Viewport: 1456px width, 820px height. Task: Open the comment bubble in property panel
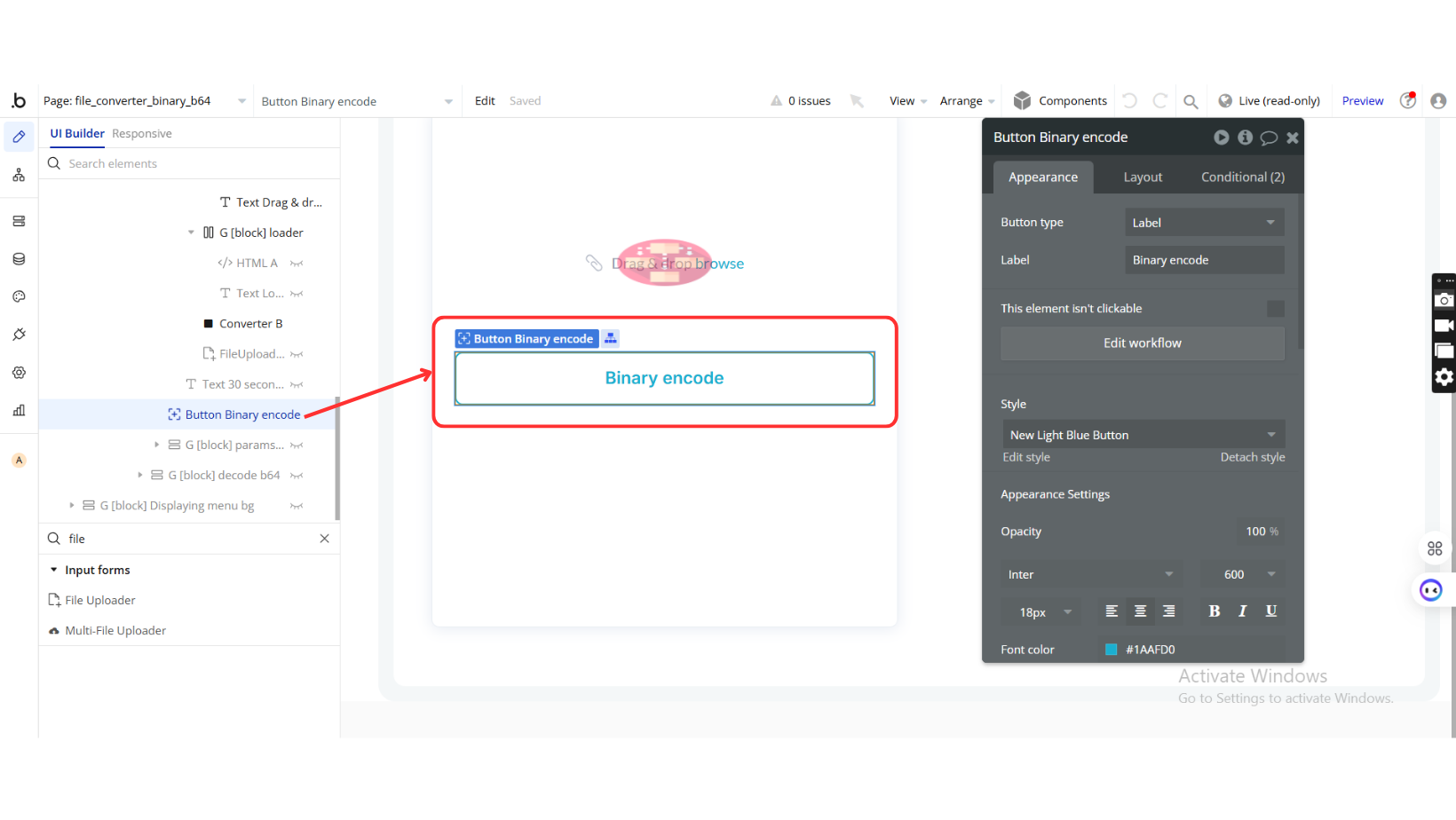point(1269,138)
